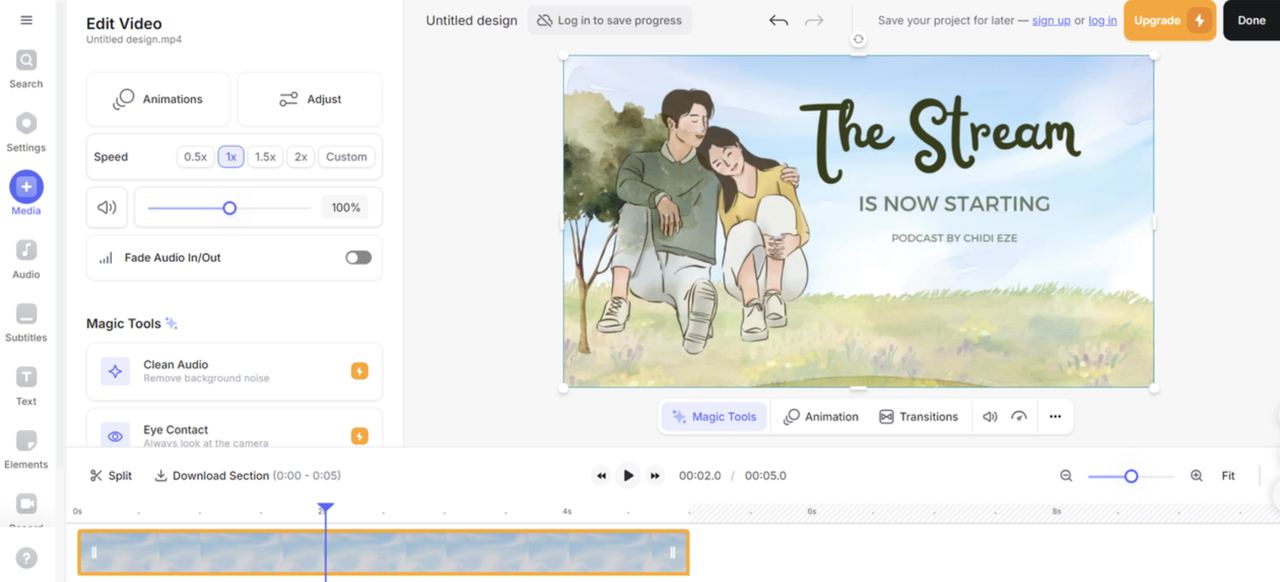
Task: Open the more options ellipsis menu
Action: (x=1055, y=417)
